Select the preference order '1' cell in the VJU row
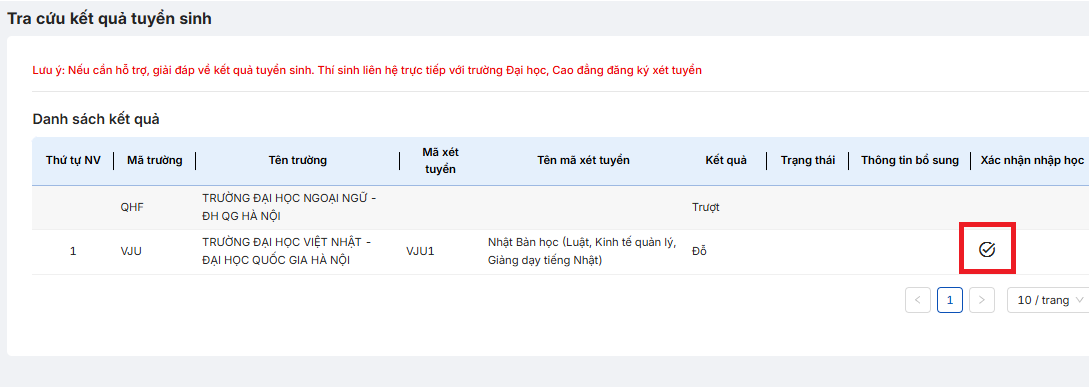The height and width of the screenshot is (387, 1089). point(73,252)
